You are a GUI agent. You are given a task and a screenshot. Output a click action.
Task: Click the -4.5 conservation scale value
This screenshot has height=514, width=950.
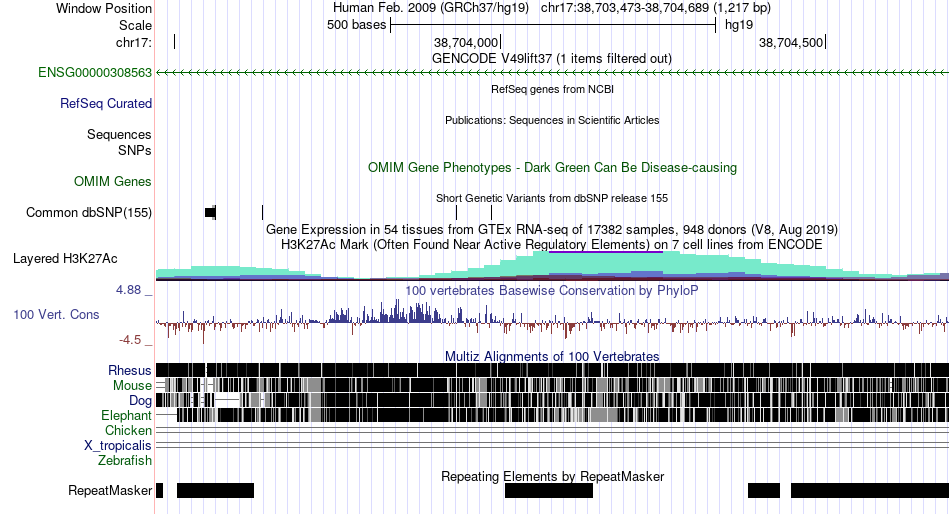130,340
